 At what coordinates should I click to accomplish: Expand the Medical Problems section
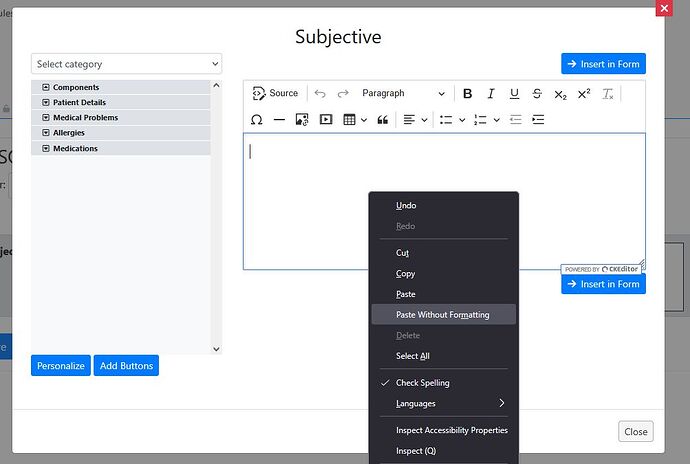[46, 118]
